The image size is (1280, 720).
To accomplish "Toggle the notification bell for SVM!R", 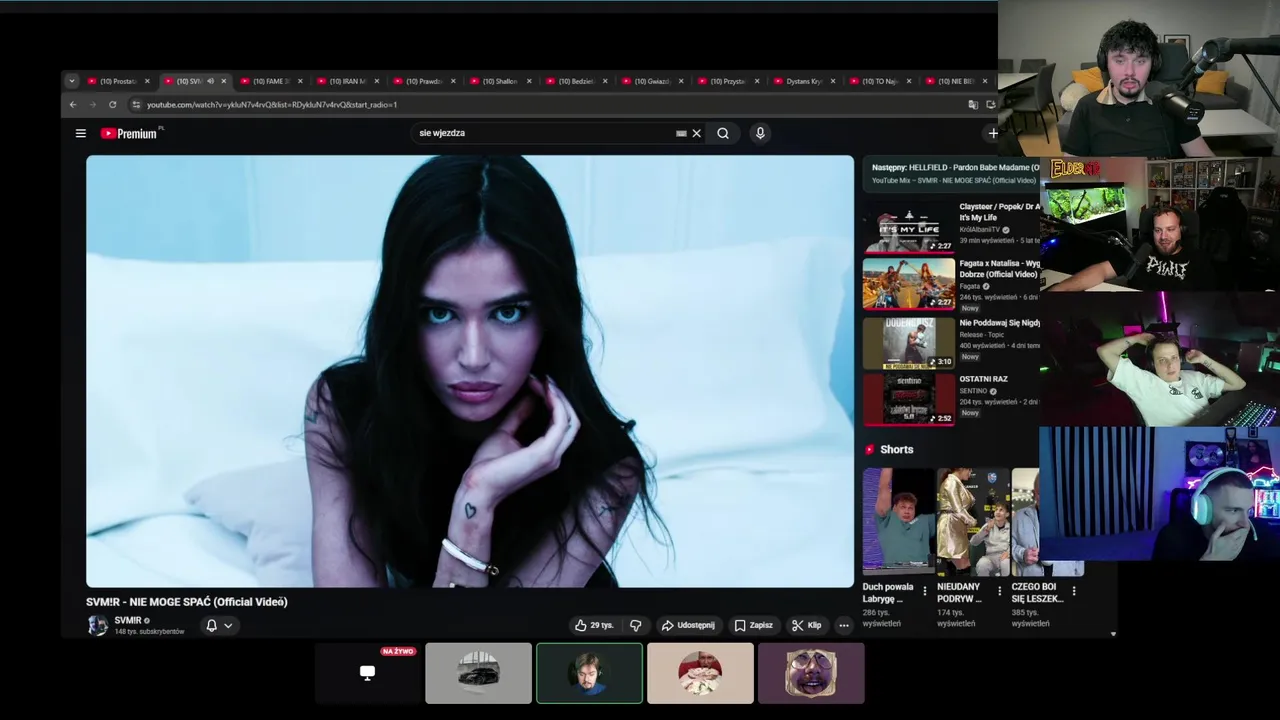I will coord(211,625).
